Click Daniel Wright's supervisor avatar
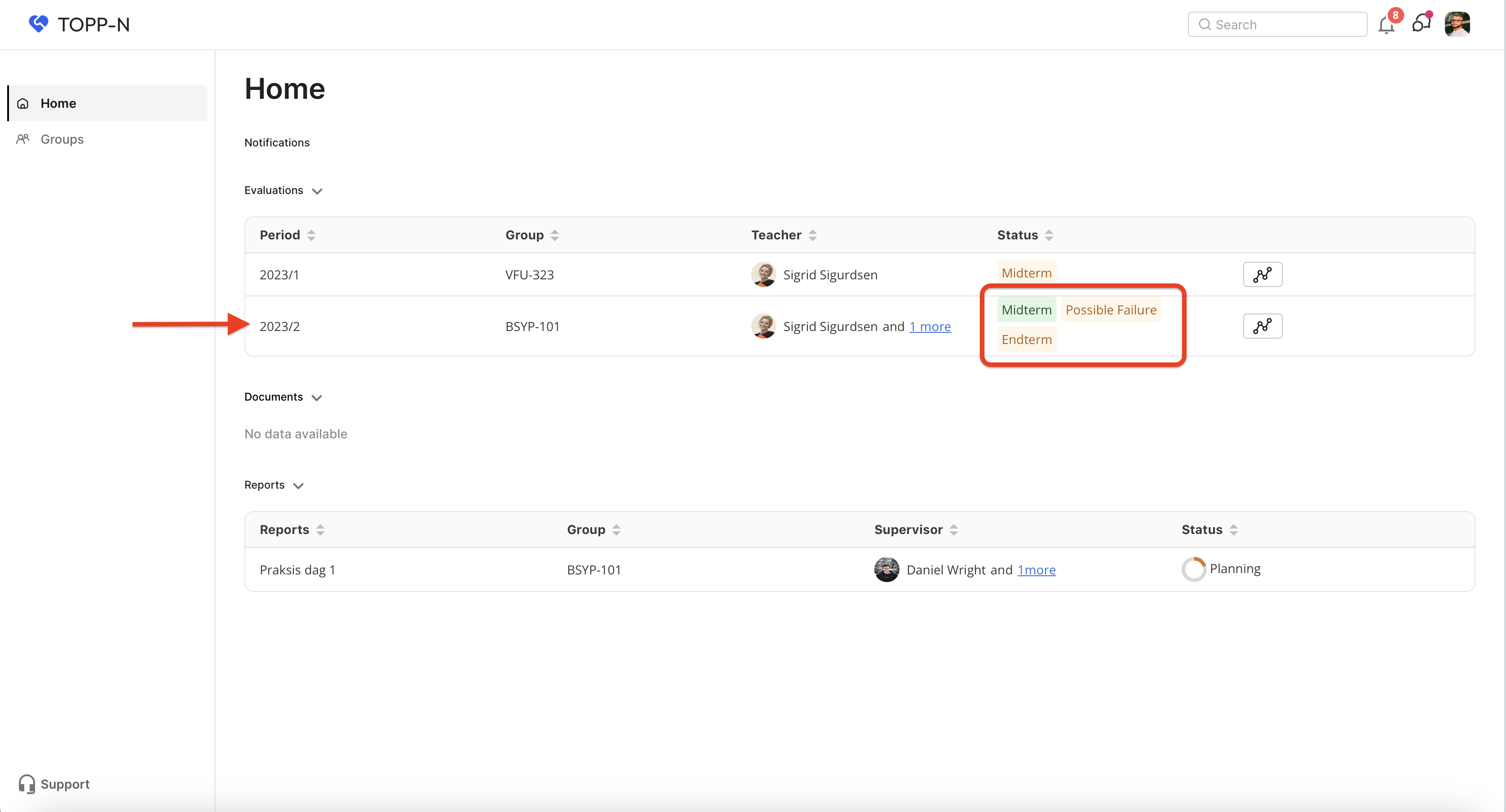1506x812 pixels. click(x=886, y=569)
